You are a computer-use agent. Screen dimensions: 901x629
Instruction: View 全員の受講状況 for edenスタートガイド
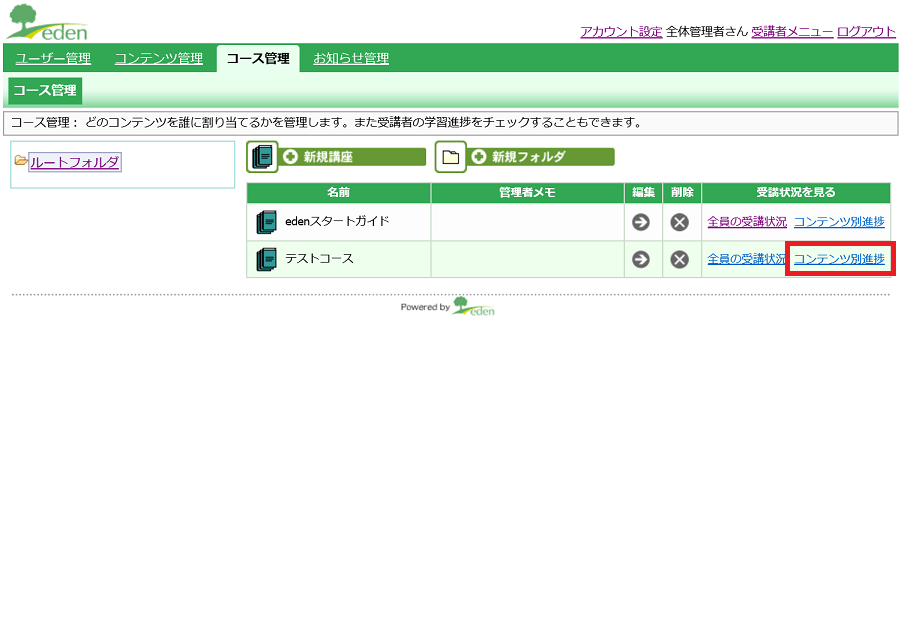pos(746,222)
